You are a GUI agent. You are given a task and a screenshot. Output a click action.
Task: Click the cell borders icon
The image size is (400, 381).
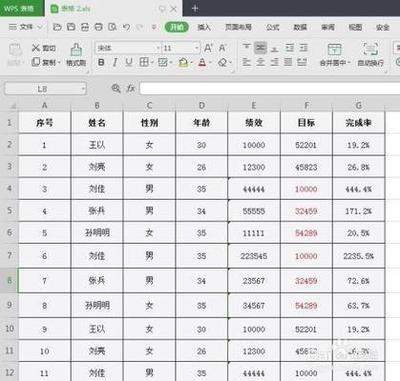pyautogui.click(x=144, y=62)
